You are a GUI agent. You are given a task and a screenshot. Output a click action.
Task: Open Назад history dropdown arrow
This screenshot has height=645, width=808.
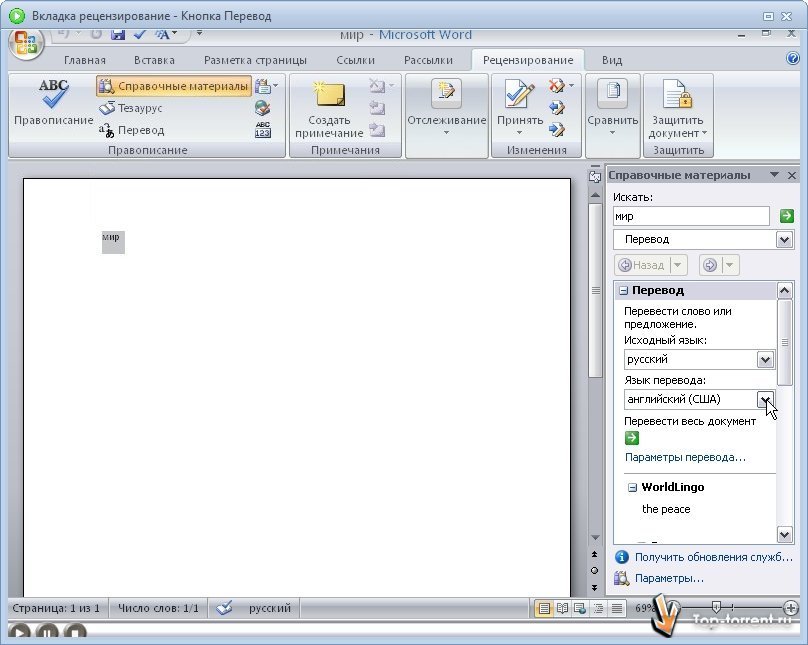(678, 265)
